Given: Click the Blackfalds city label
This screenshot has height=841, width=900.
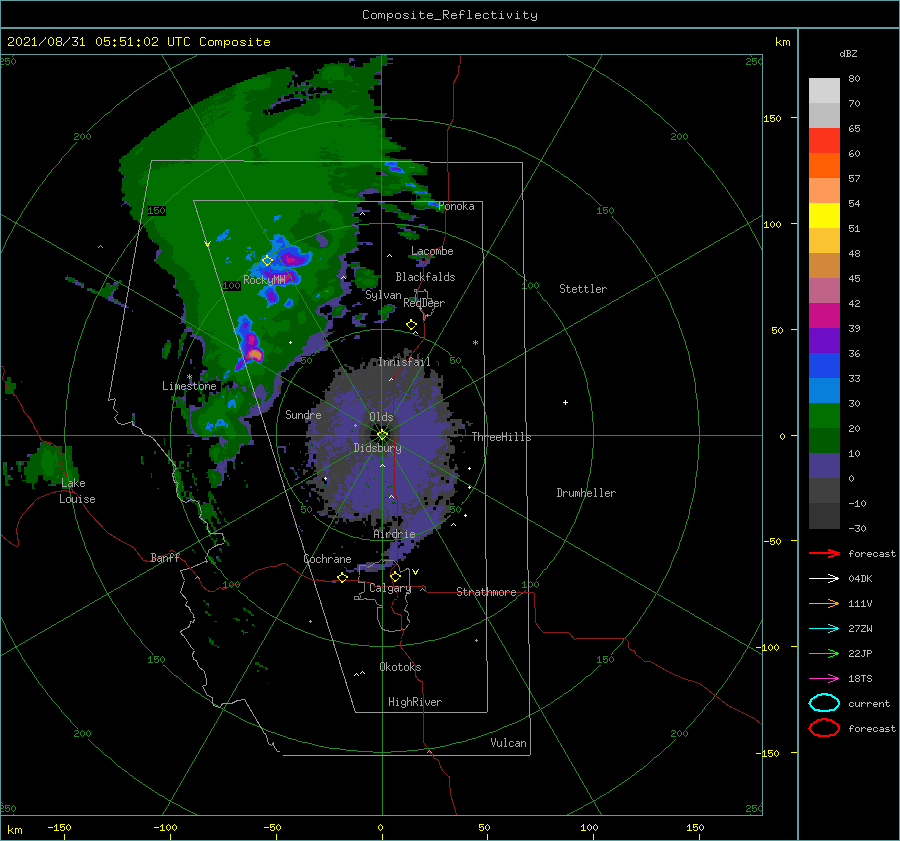Looking at the screenshot, I should click(425, 277).
